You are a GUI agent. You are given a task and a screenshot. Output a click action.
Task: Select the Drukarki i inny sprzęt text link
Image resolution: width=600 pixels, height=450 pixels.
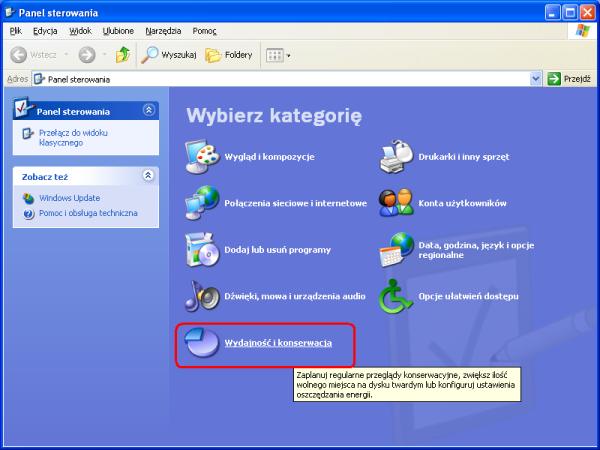coord(464,157)
